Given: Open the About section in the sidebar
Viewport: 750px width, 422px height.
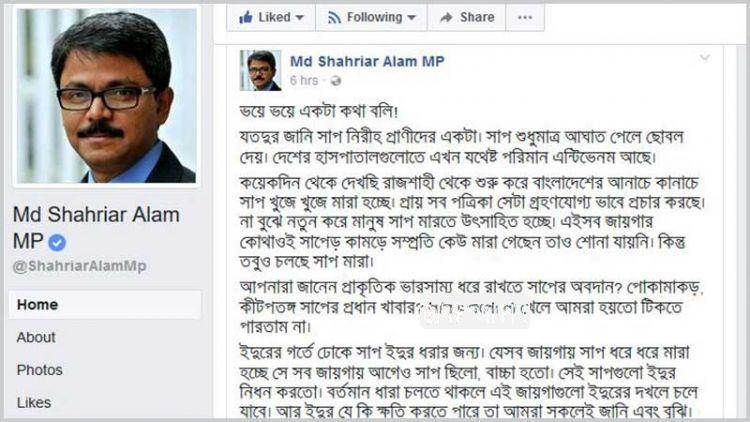Looking at the screenshot, I should (36, 337).
